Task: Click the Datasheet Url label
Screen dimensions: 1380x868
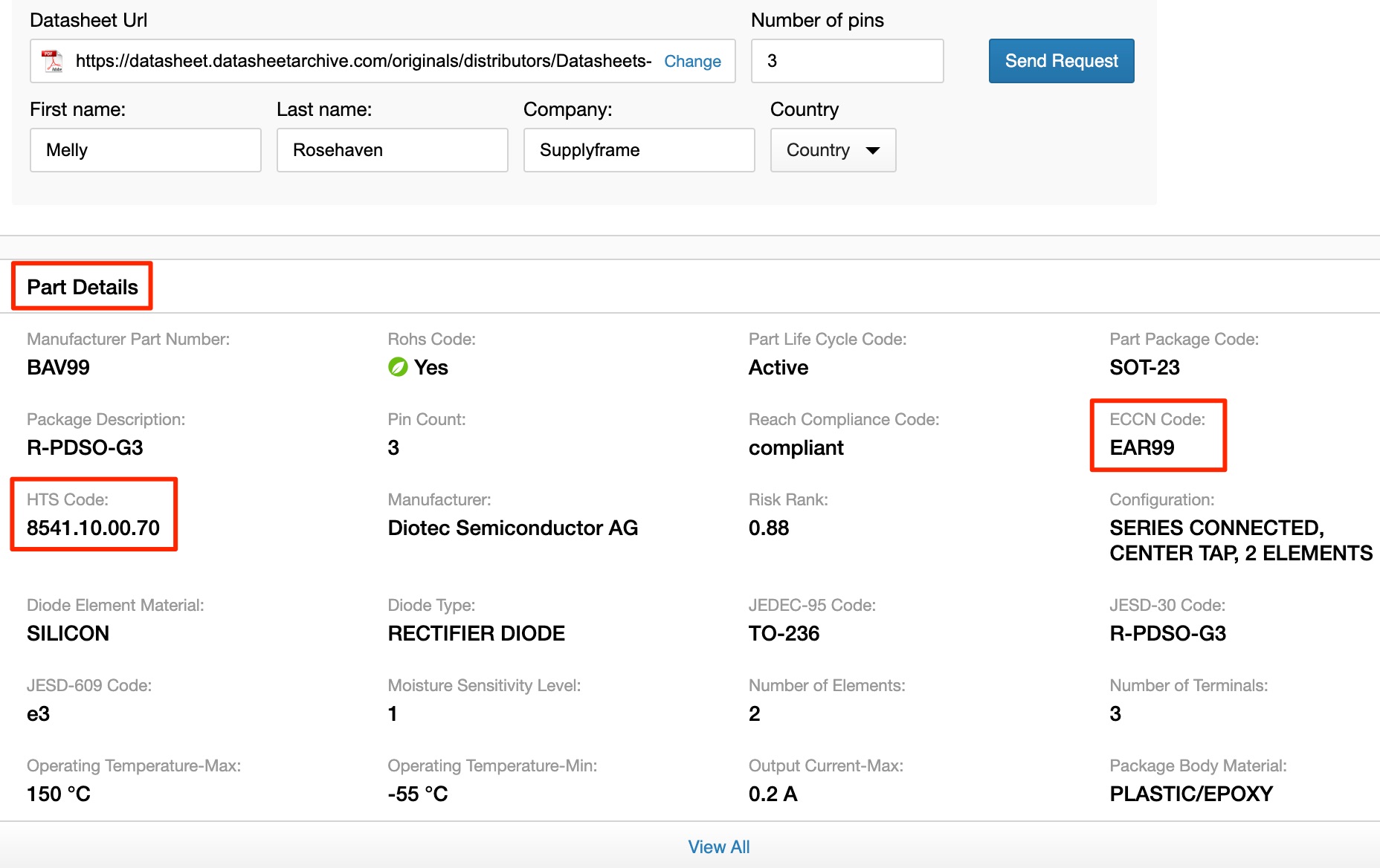Action: click(x=88, y=20)
